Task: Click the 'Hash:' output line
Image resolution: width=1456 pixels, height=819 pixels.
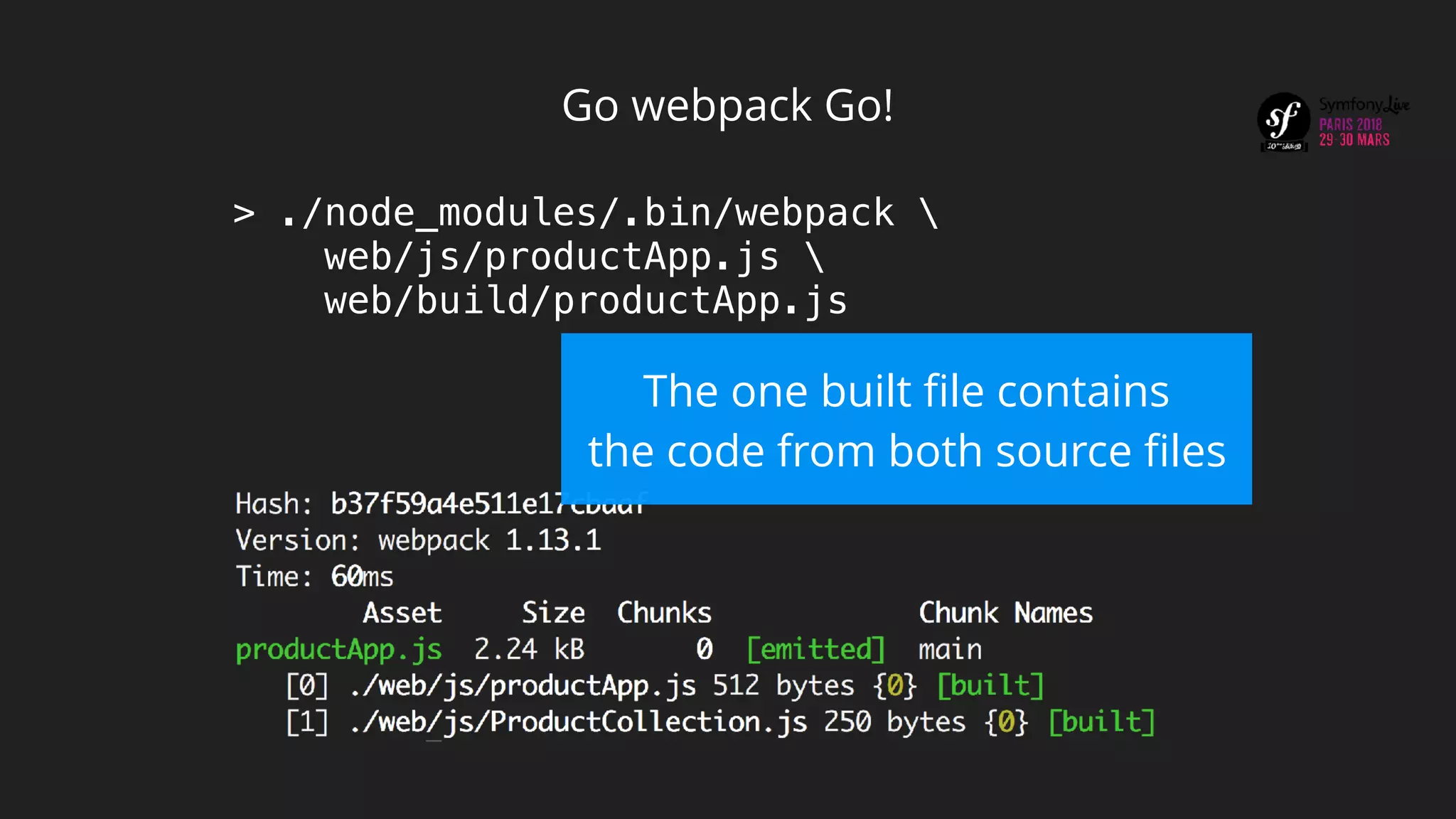Action: click(x=441, y=503)
